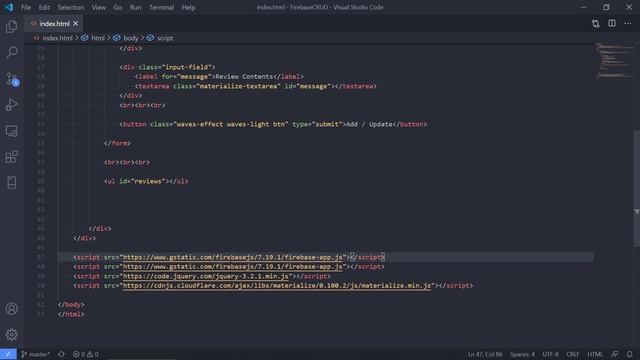
Task: Open the Run menu
Action: (135, 7)
